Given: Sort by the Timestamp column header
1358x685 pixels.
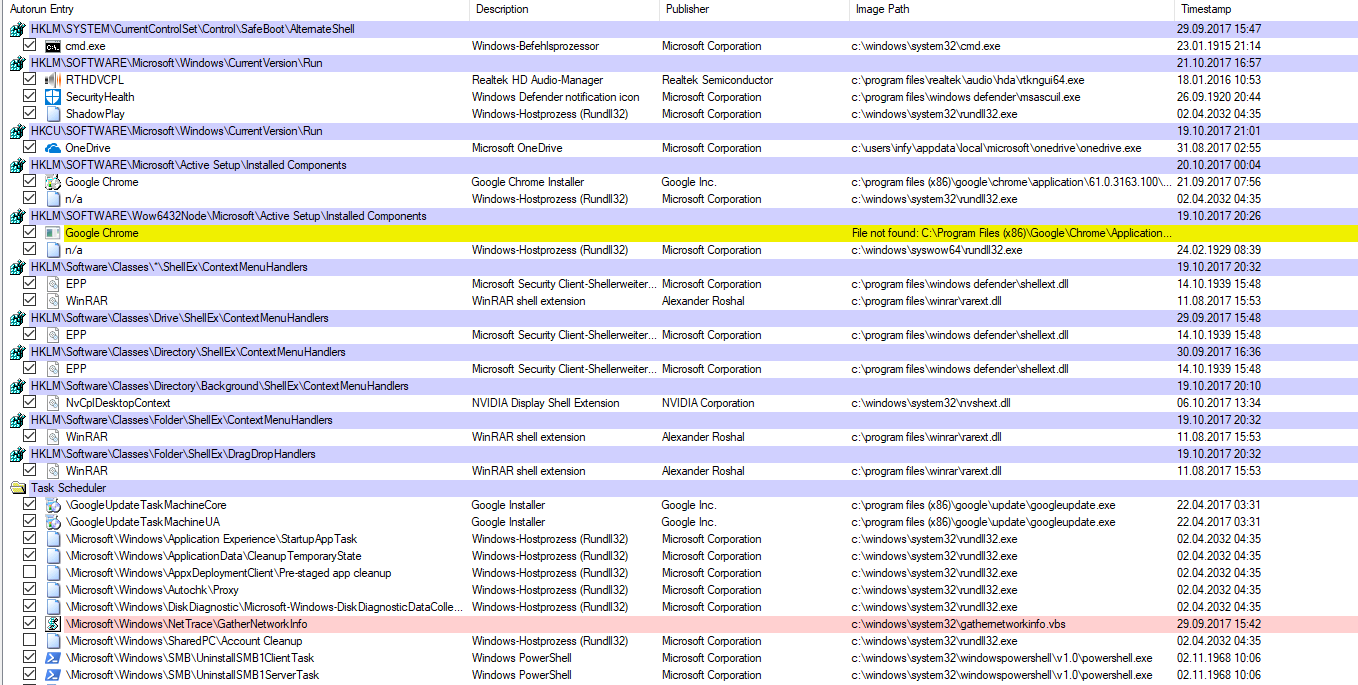Looking at the screenshot, I should 1266,9.
